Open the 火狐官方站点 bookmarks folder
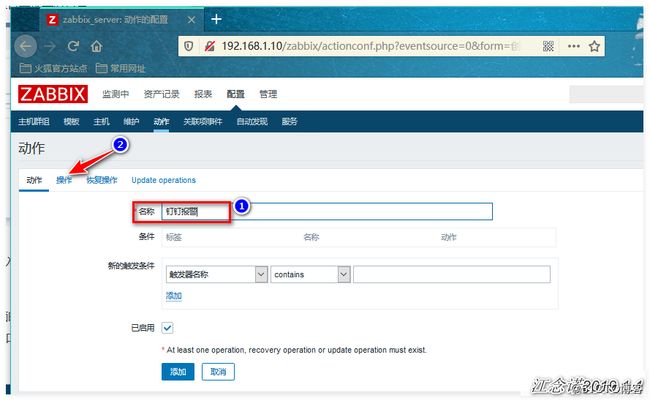650x401 pixels. 53,68
